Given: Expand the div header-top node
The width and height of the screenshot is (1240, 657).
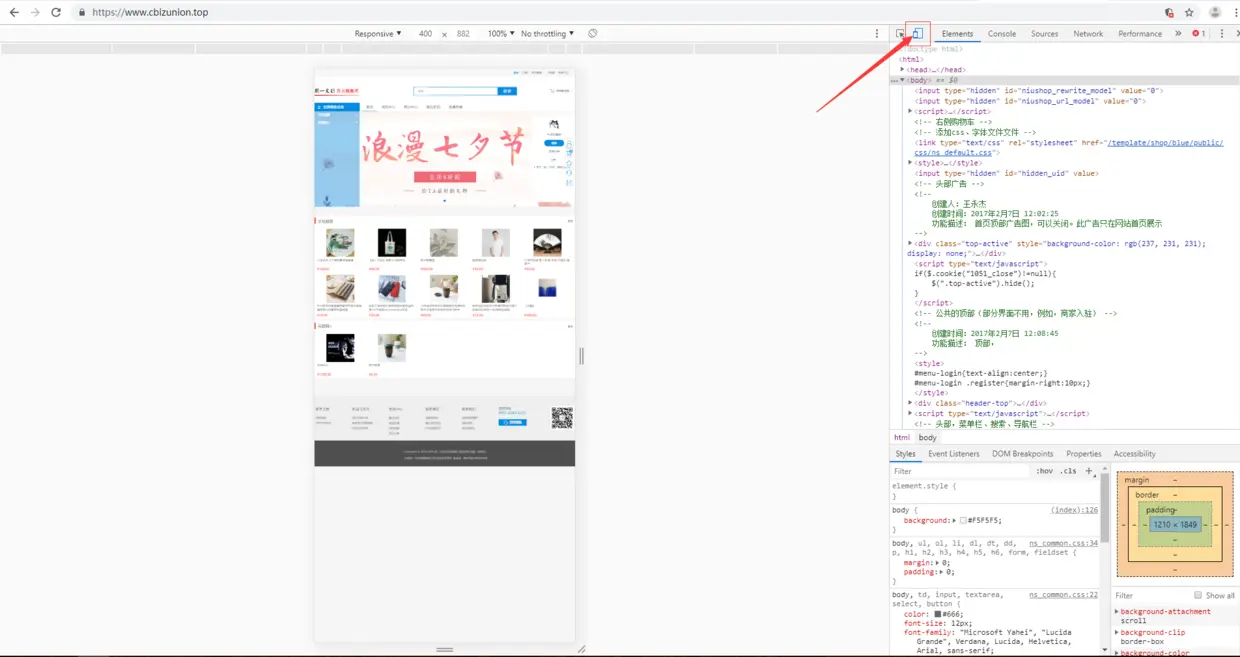Looking at the screenshot, I should [x=910, y=403].
